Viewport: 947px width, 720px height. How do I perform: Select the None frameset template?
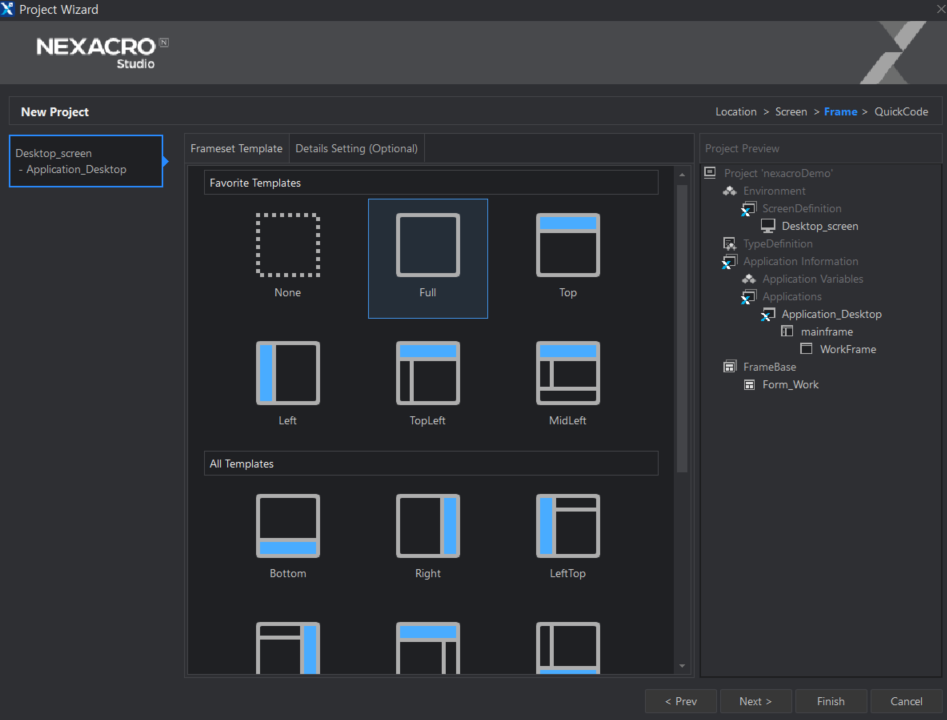coord(287,256)
